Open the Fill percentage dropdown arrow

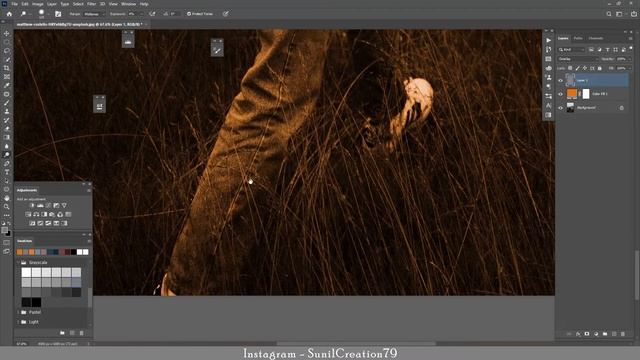[x=630, y=68]
